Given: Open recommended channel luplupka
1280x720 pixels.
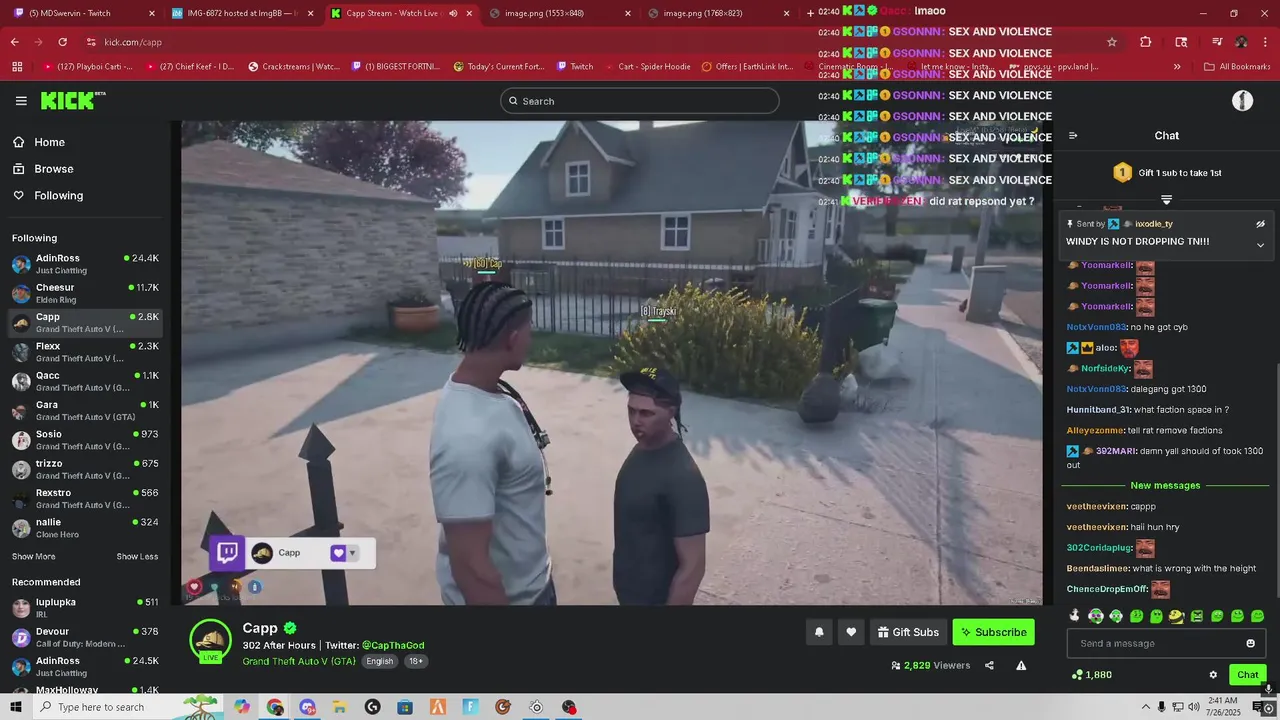Looking at the screenshot, I should click(x=85, y=608).
